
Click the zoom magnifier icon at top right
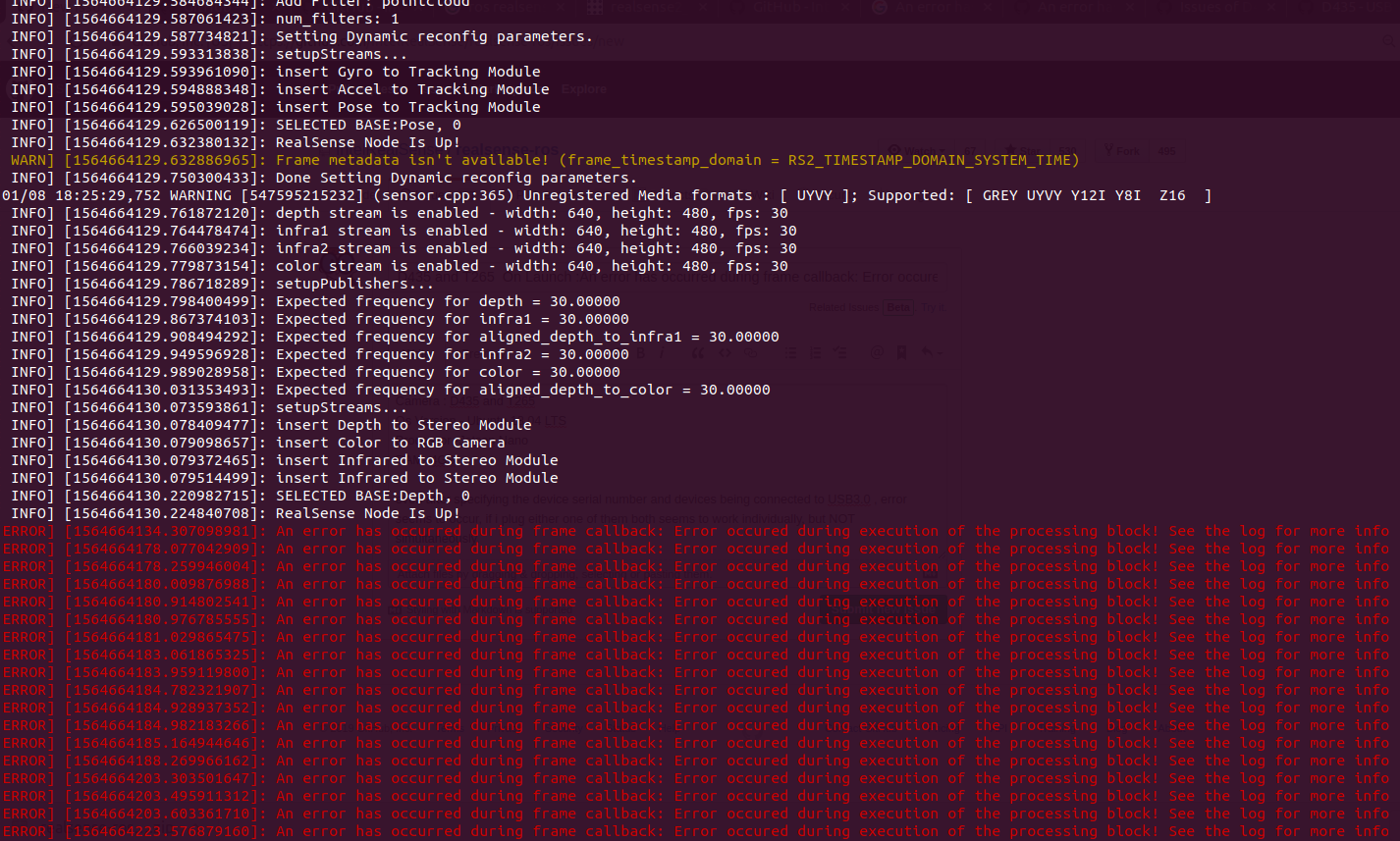1388,40
